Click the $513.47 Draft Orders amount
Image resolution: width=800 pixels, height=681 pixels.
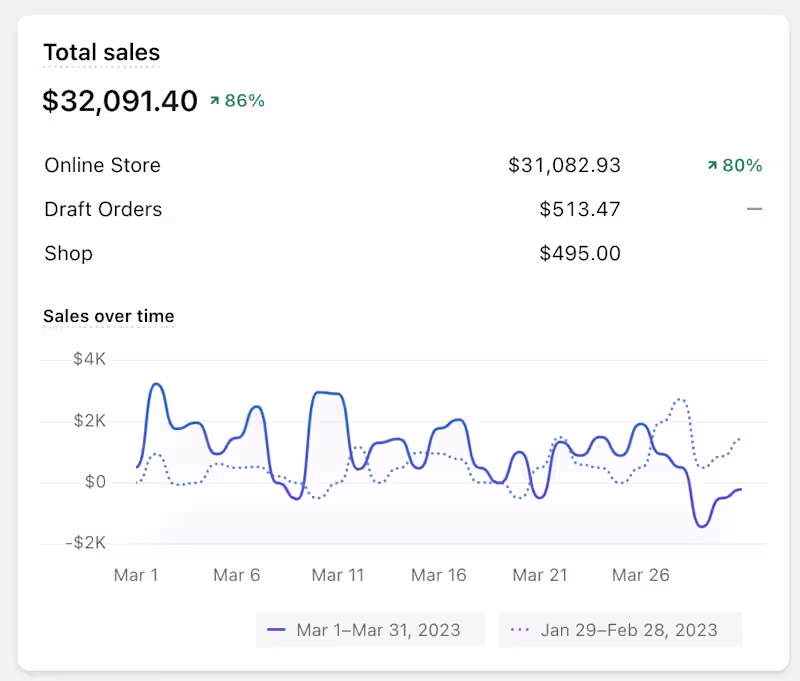580,210
